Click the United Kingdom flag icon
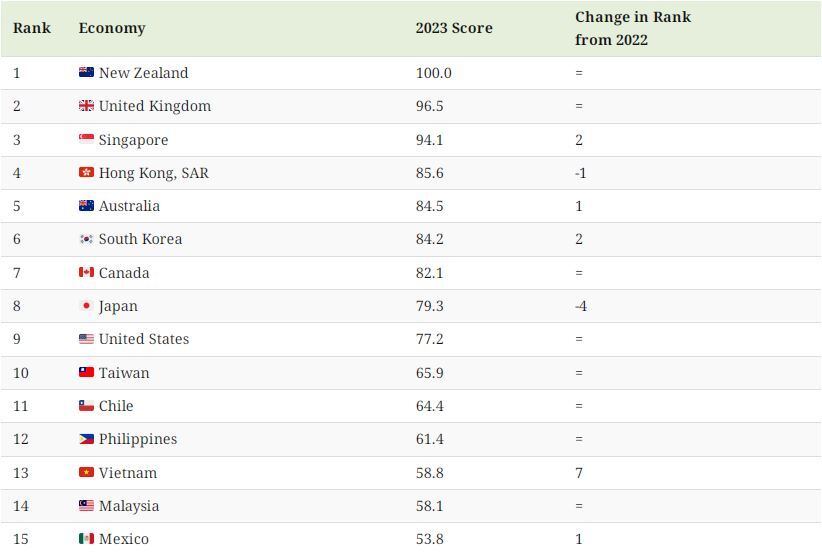 86,106
